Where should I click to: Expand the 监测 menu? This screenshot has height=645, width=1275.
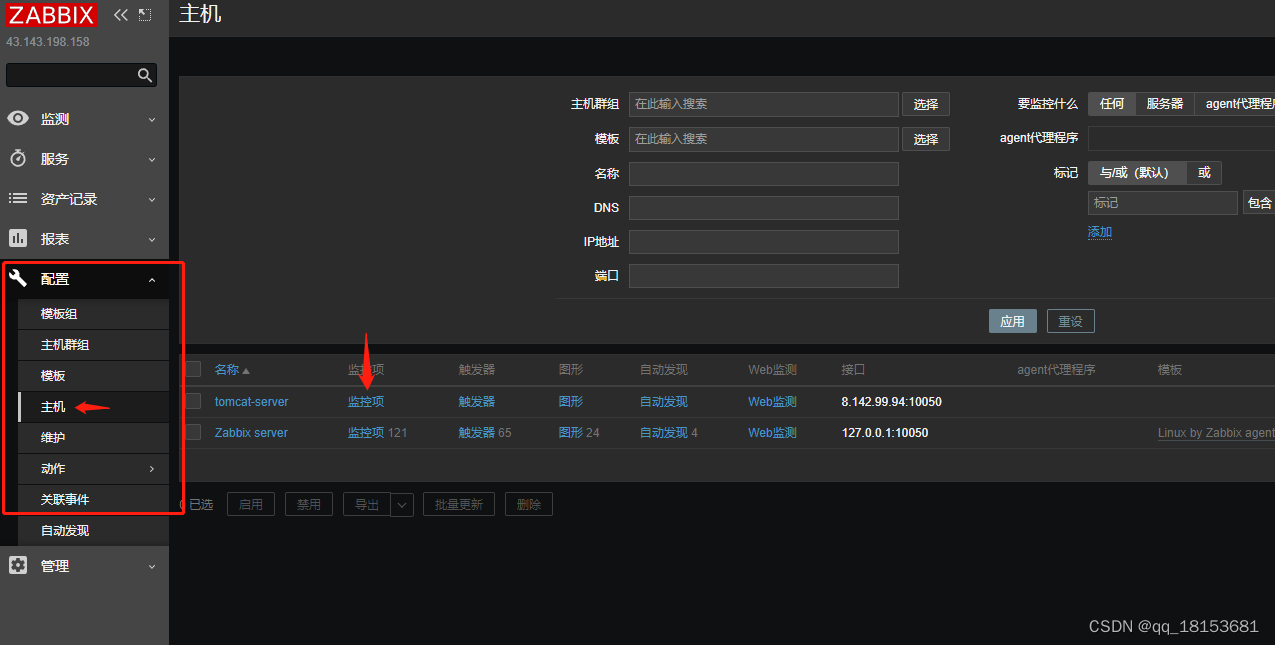(x=152, y=119)
